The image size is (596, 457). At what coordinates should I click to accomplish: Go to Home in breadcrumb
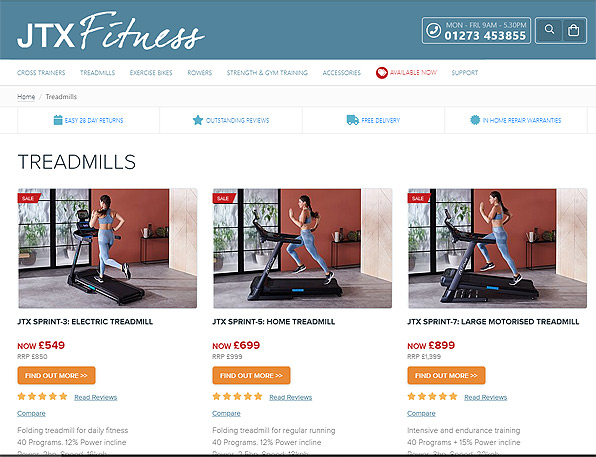[26, 97]
